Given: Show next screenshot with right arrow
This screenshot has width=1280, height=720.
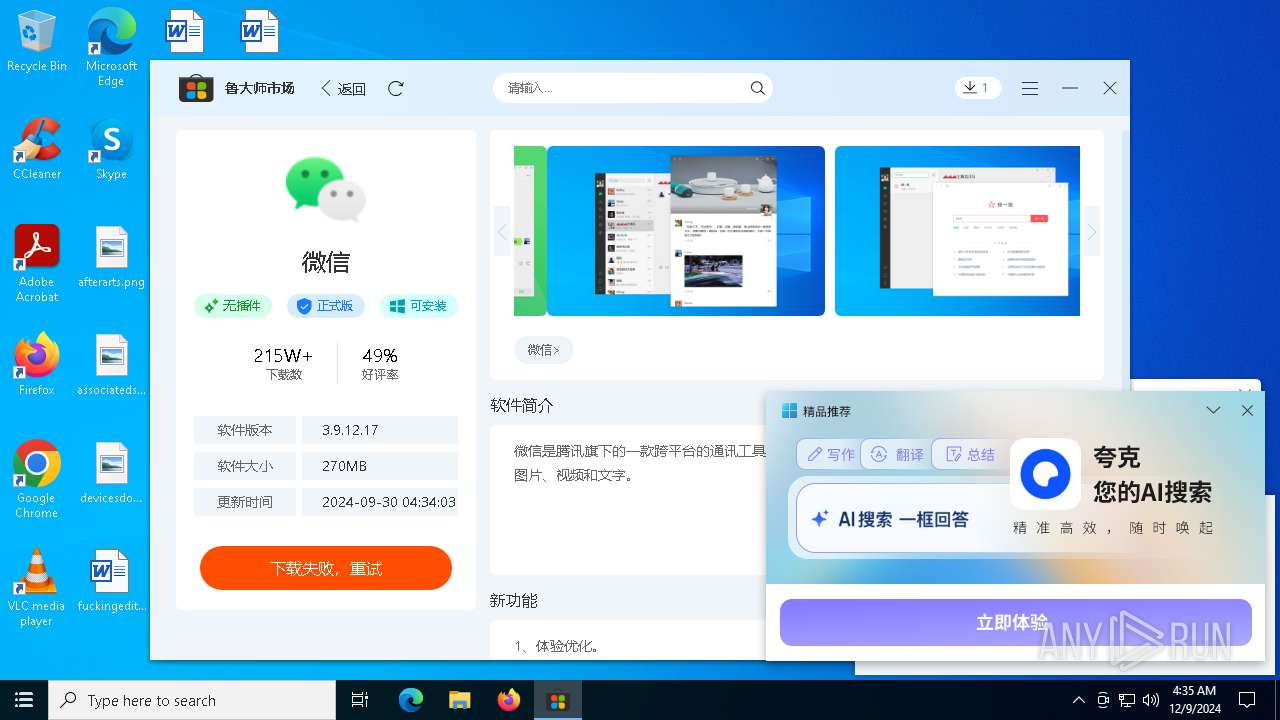Looking at the screenshot, I should click(1092, 231).
